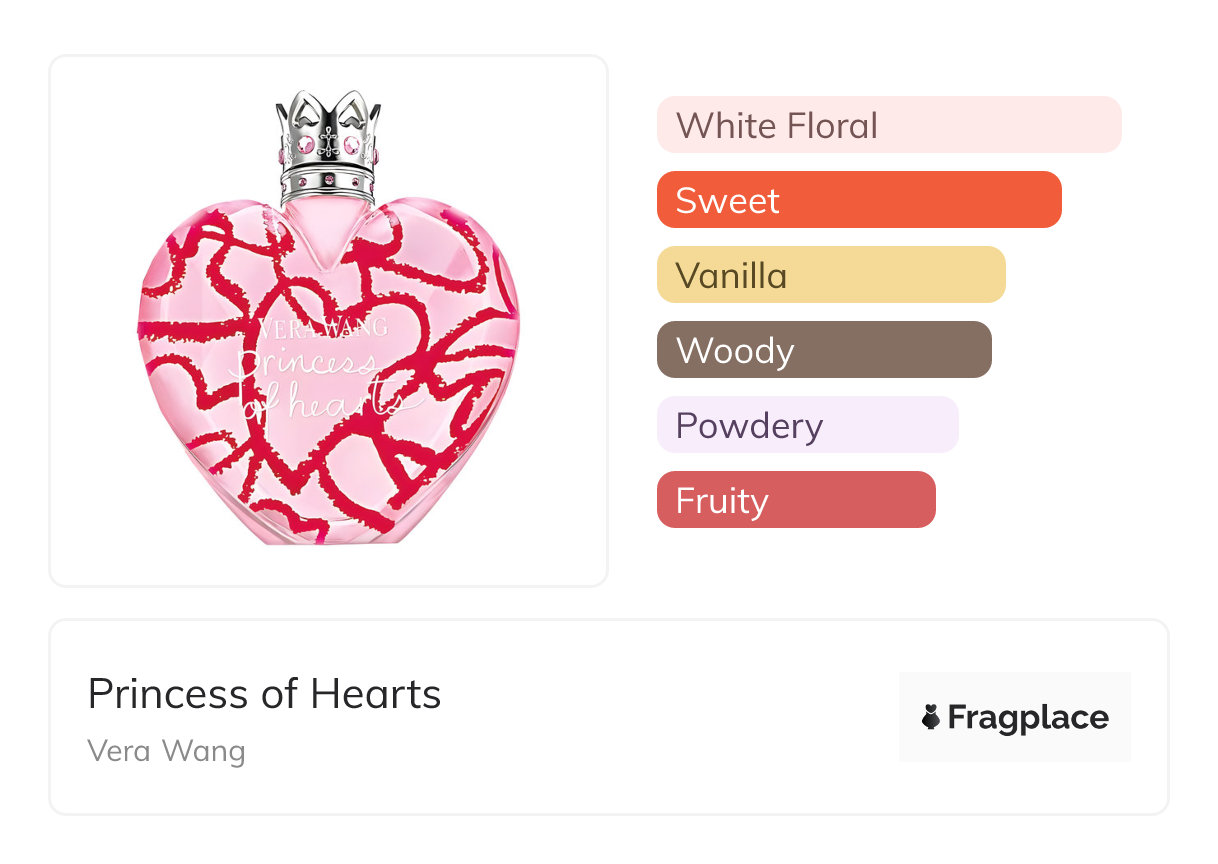Click the Fragplace perfume bottle logo icon
This screenshot has height=864, width=1218.
931,718
